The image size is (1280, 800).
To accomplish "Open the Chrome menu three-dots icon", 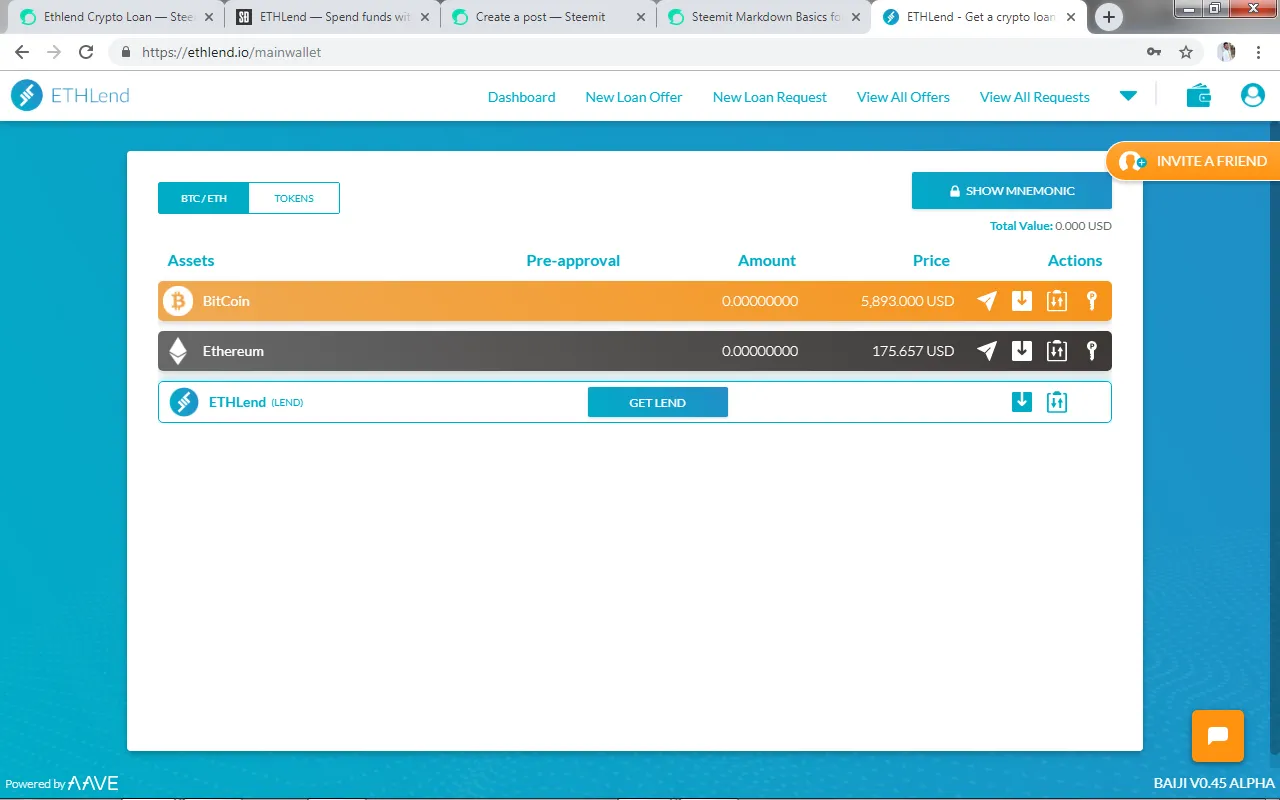I will click(1258, 52).
